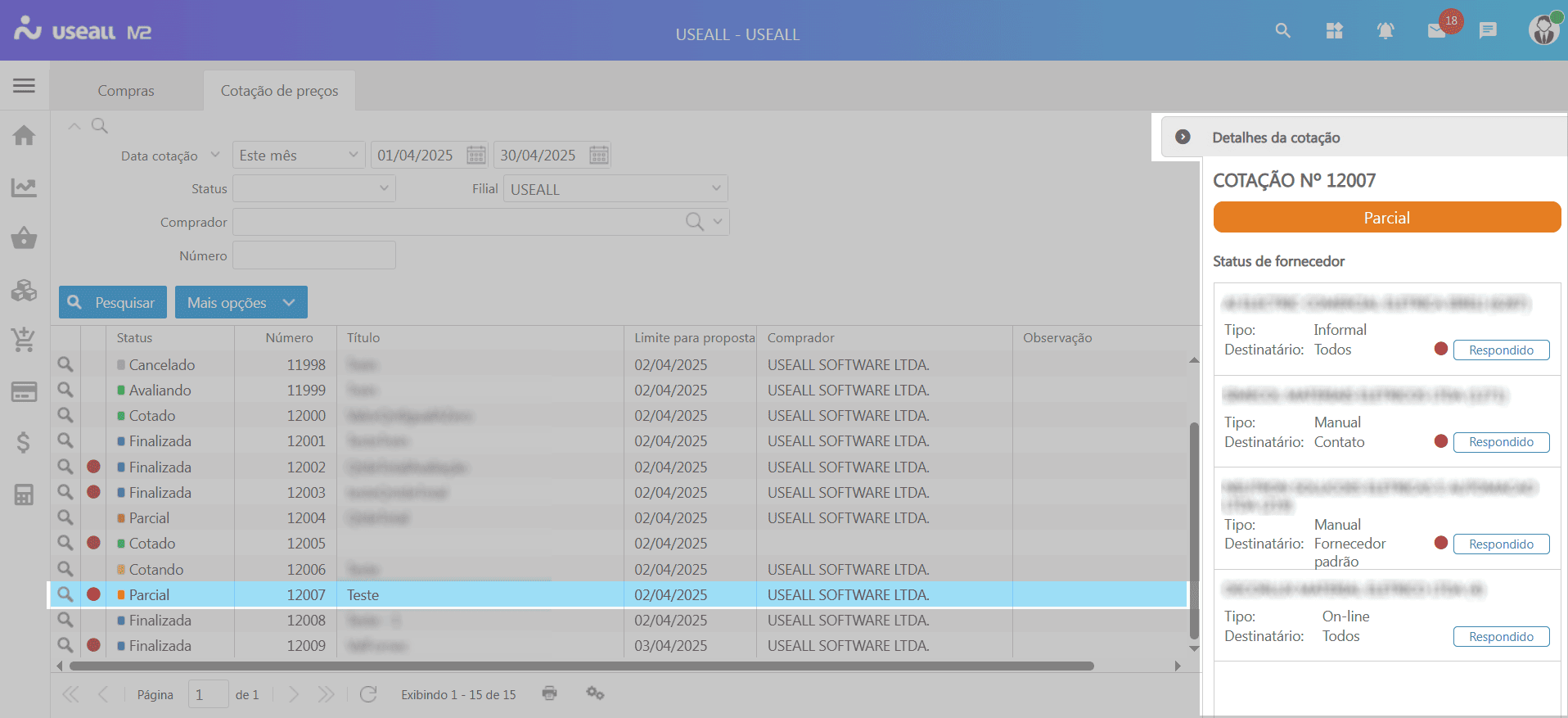This screenshot has width=1568, height=718.
Task: Open the notifications bell icon
Action: click(x=1385, y=31)
